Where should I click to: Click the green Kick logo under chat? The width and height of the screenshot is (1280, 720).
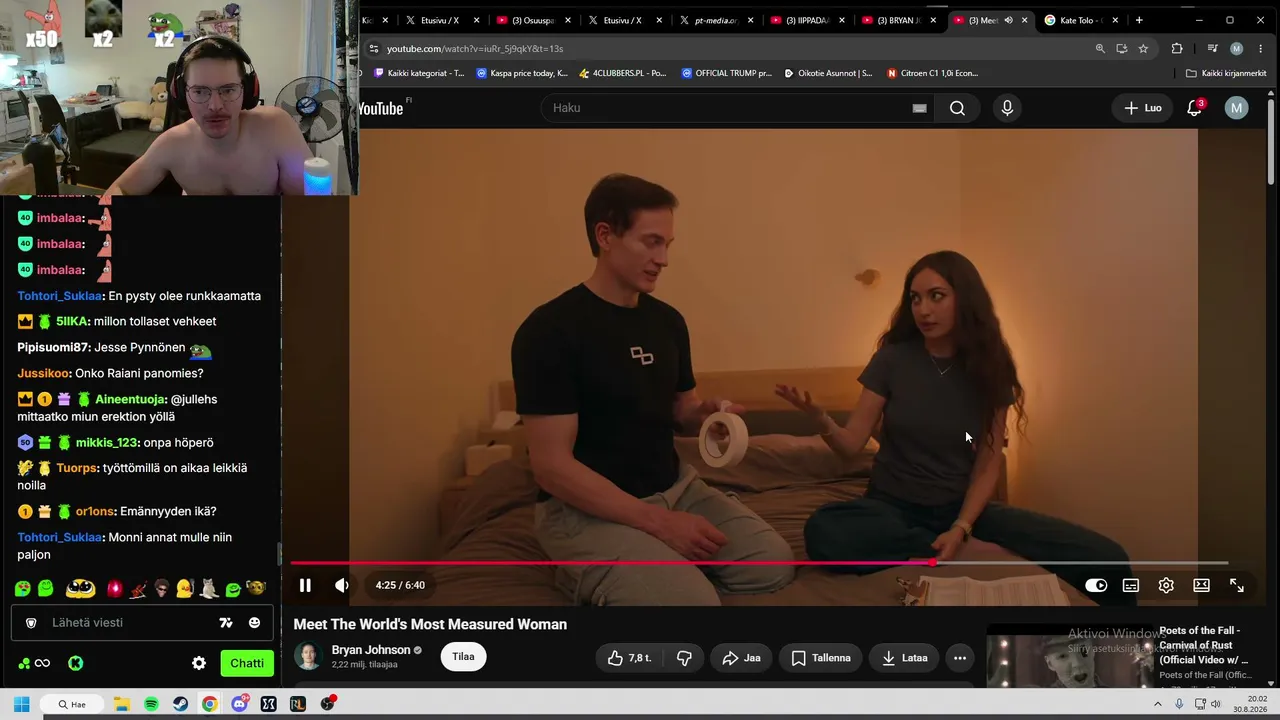(x=75, y=663)
